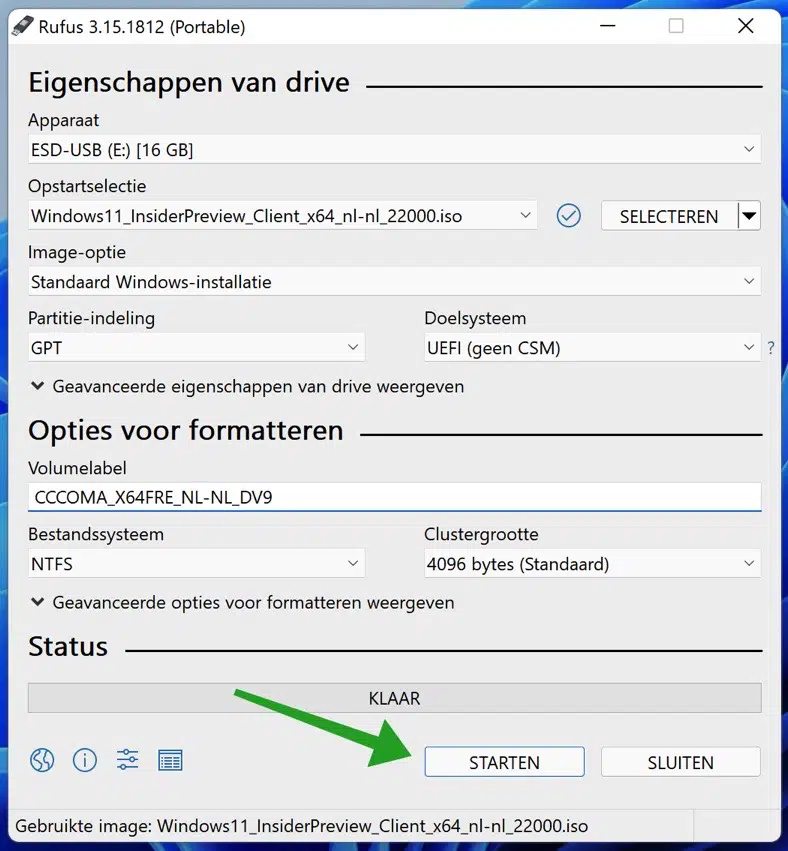
Task: Click the Partitie-indeling label
Action: [x=91, y=318]
